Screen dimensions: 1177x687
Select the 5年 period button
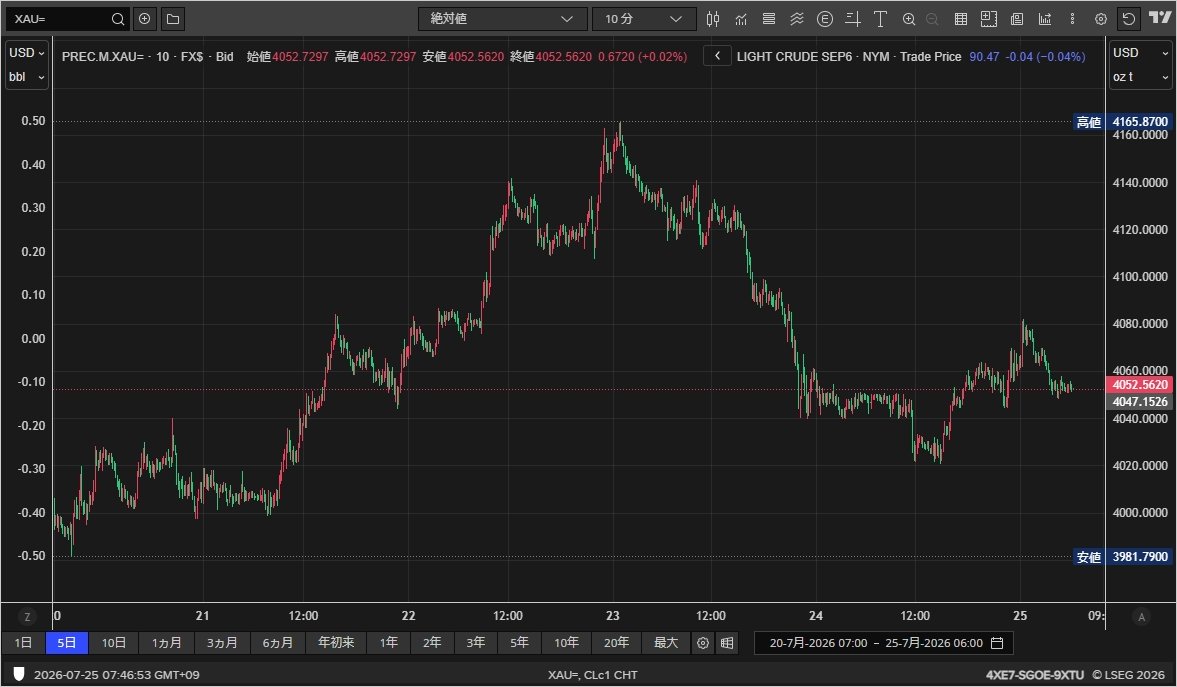(x=519, y=643)
